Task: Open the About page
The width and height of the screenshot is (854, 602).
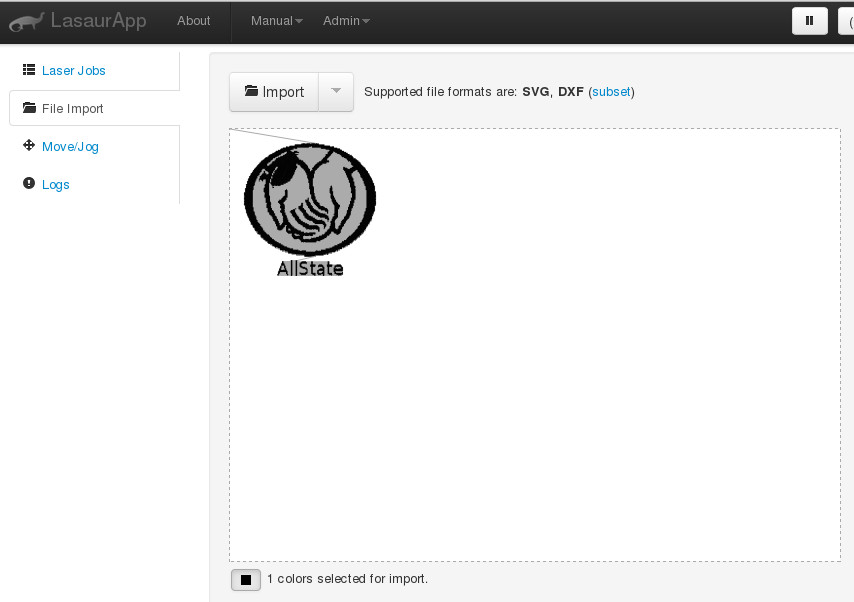Action: pos(193,21)
